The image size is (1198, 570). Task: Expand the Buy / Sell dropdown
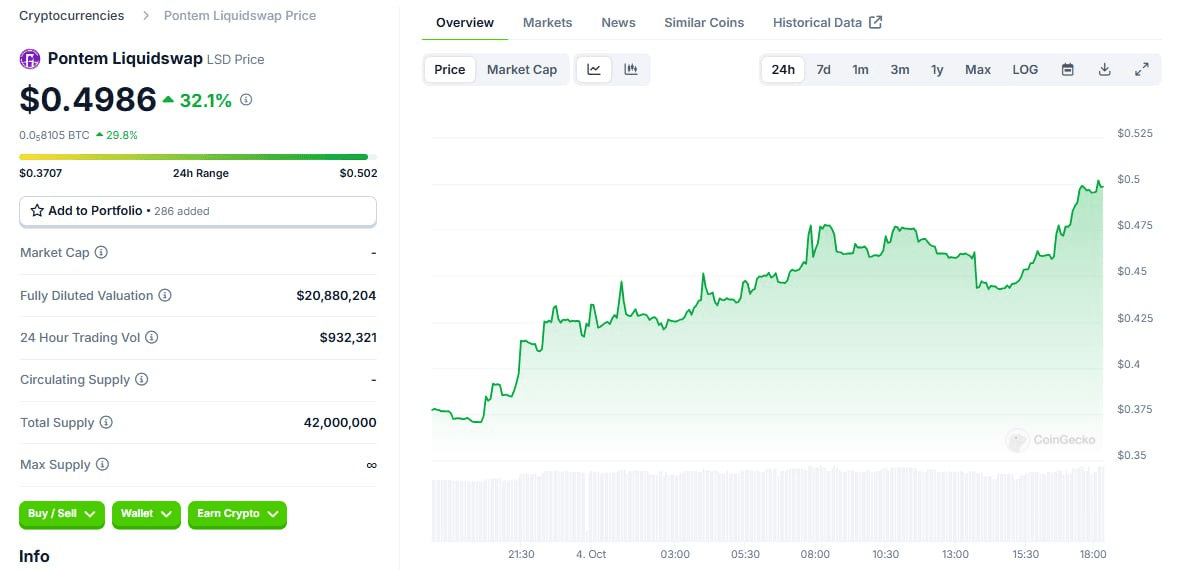click(x=62, y=514)
